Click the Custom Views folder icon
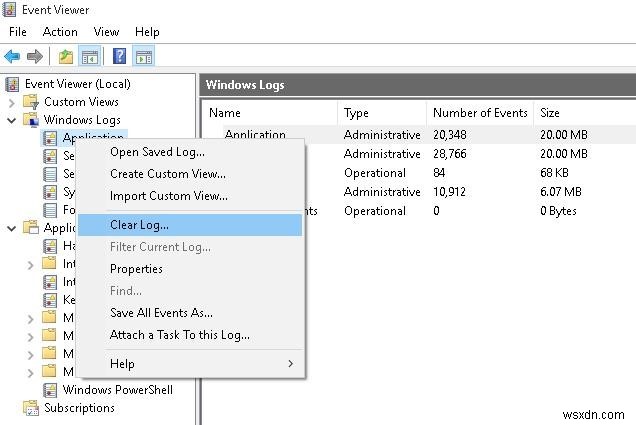 [31, 102]
